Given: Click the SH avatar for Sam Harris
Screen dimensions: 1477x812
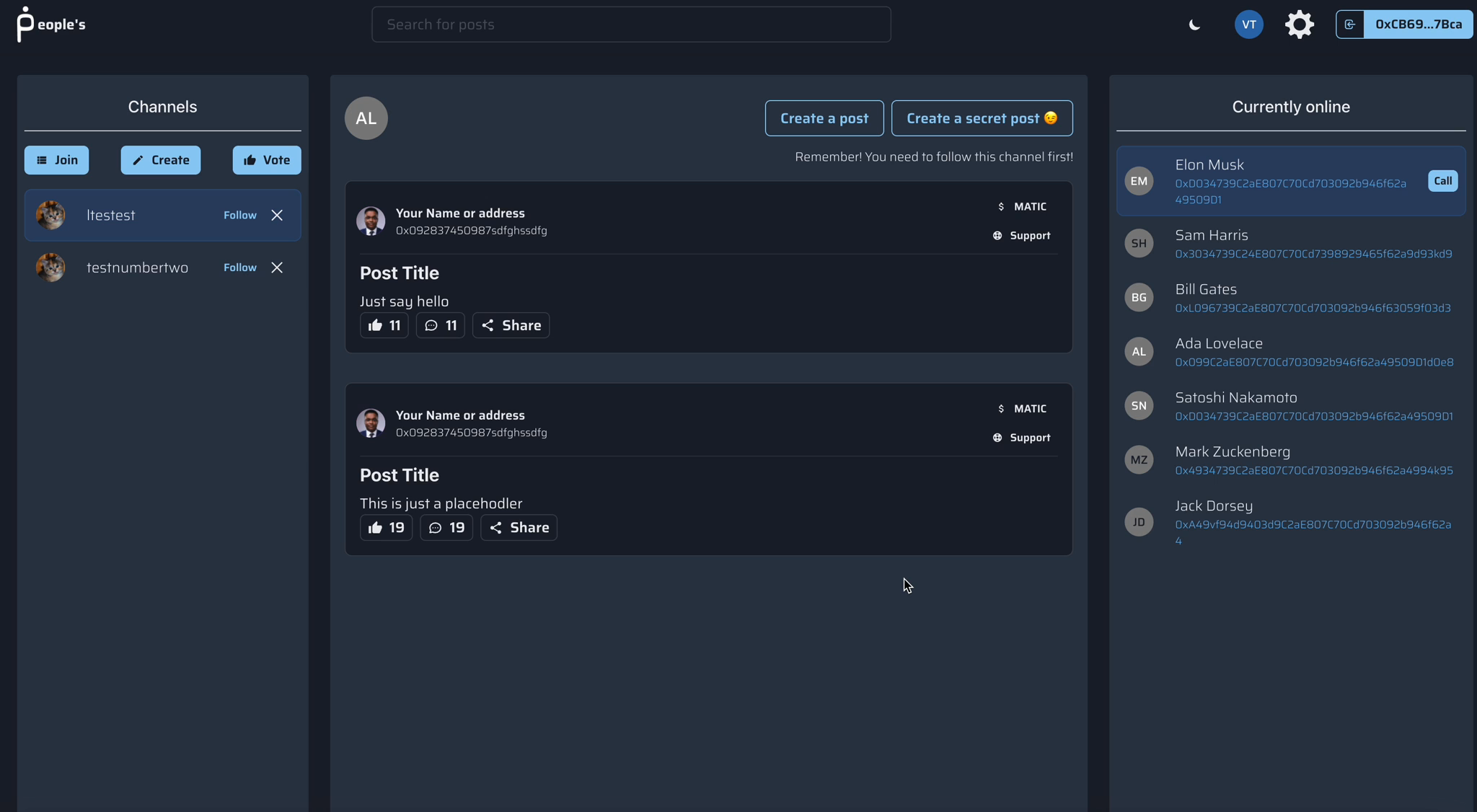Looking at the screenshot, I should click(1139, 244).
